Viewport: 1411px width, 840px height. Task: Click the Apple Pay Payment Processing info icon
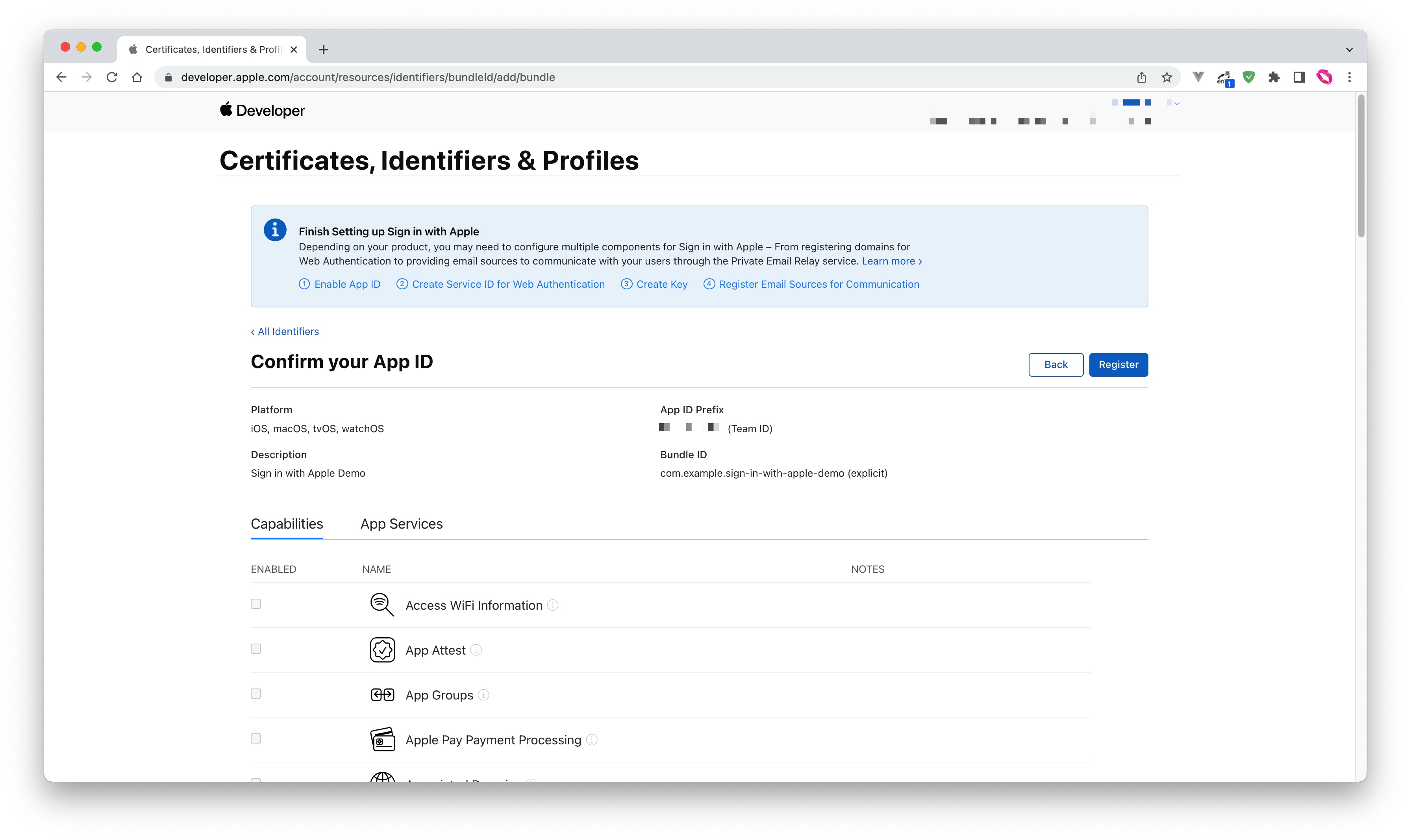tap(591, 739)
